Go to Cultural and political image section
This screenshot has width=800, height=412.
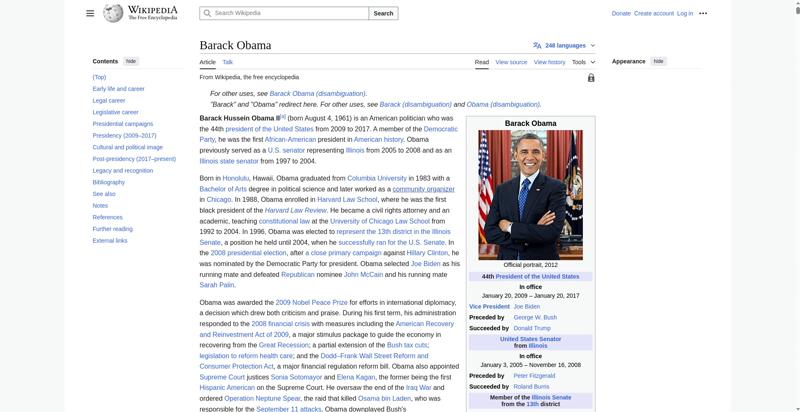tap(128, 147)
